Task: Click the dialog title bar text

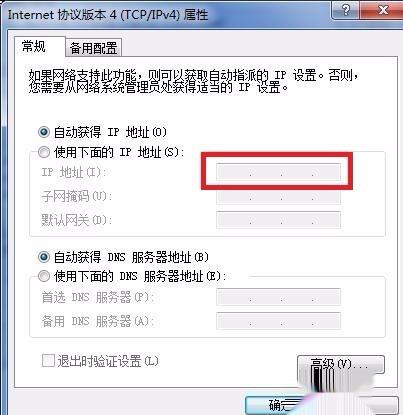Action: click(108, 15)
